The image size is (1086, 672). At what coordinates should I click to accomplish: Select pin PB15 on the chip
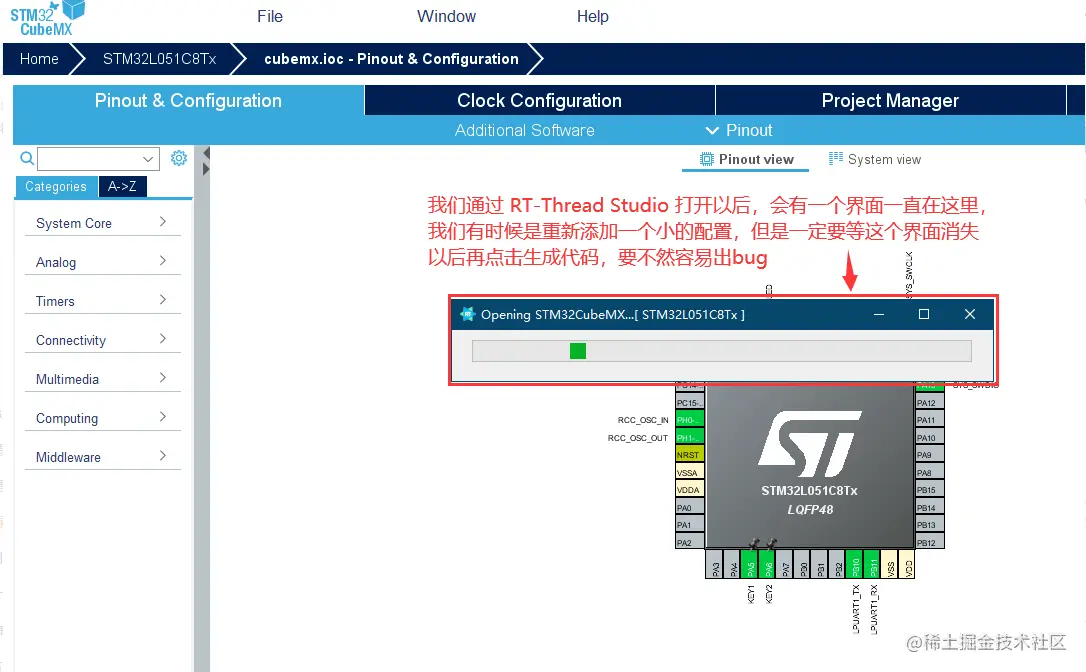click(x=929, y=490)
